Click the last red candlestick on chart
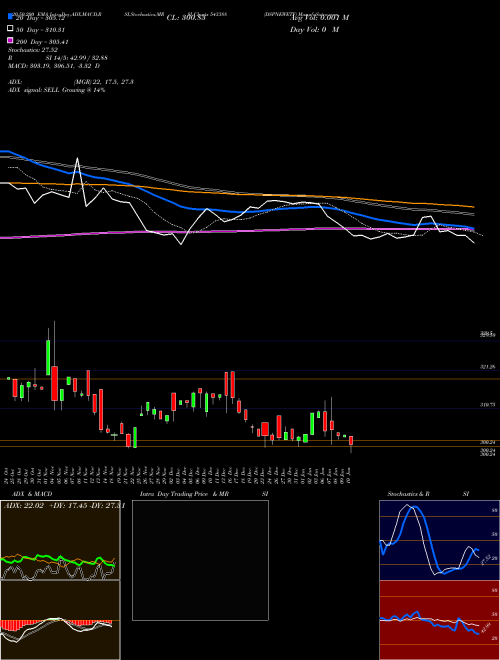500x660 pixels. (351, 441)
